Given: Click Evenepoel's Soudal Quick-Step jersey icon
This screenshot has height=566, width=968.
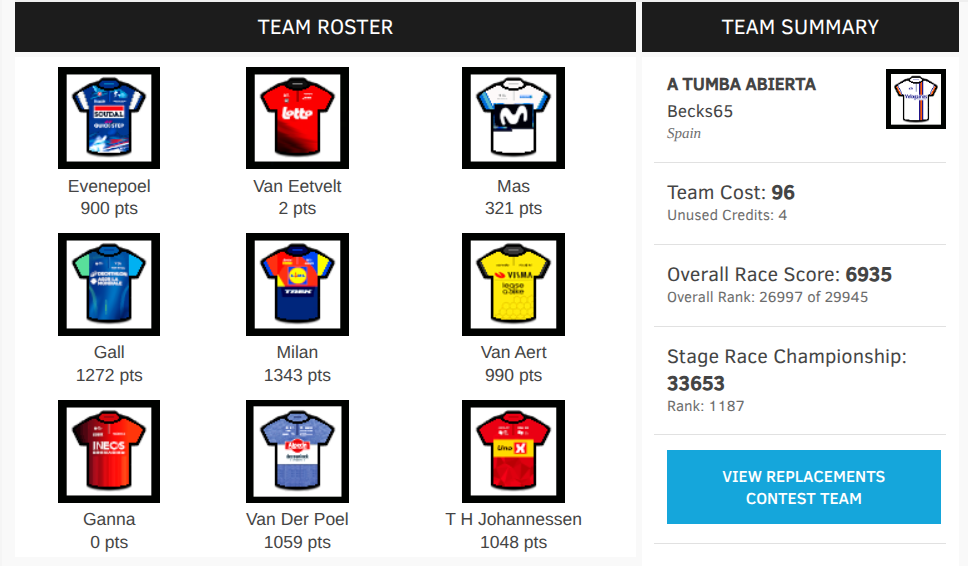Looking at the screenshot, I should tap(109, 118).
